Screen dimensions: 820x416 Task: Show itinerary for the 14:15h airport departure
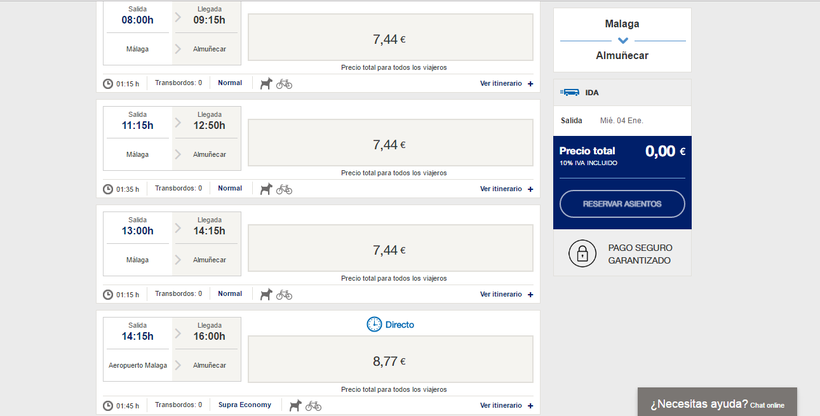[506, 405]
